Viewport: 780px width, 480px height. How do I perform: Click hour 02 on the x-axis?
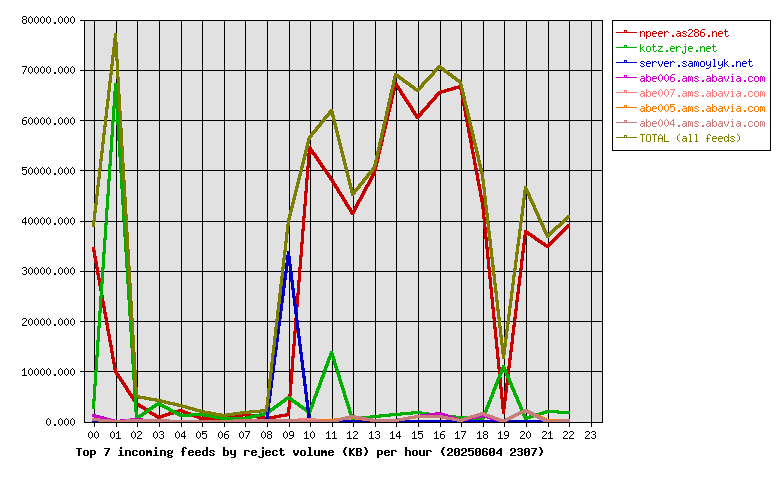tap(137, 435)
